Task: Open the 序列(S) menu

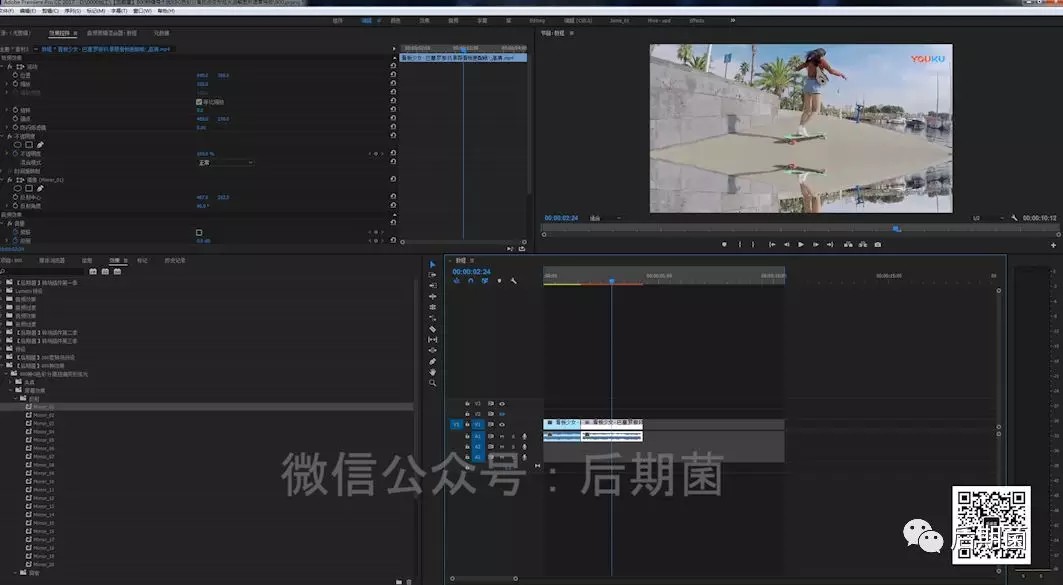Action: [73, 11]
